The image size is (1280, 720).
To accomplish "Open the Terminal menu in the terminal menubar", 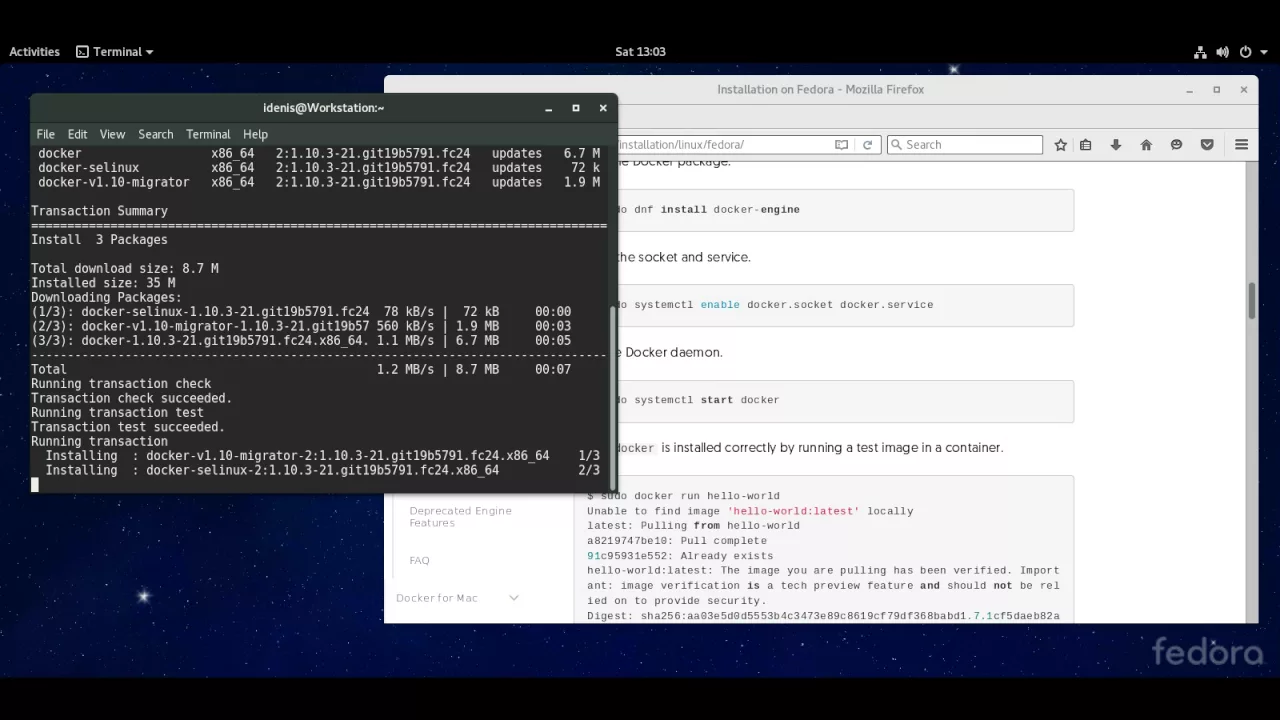I will (208, 134).
